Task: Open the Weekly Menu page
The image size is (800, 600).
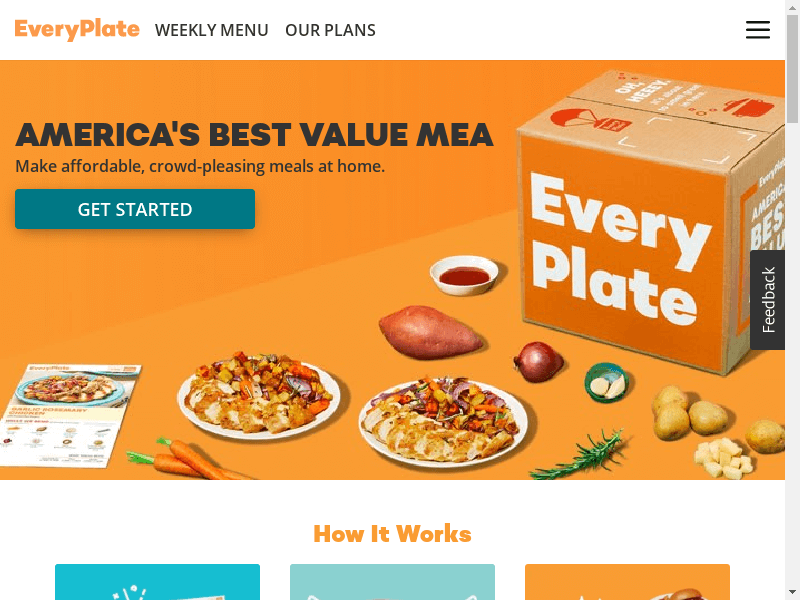Action: (x=211, y=30)
